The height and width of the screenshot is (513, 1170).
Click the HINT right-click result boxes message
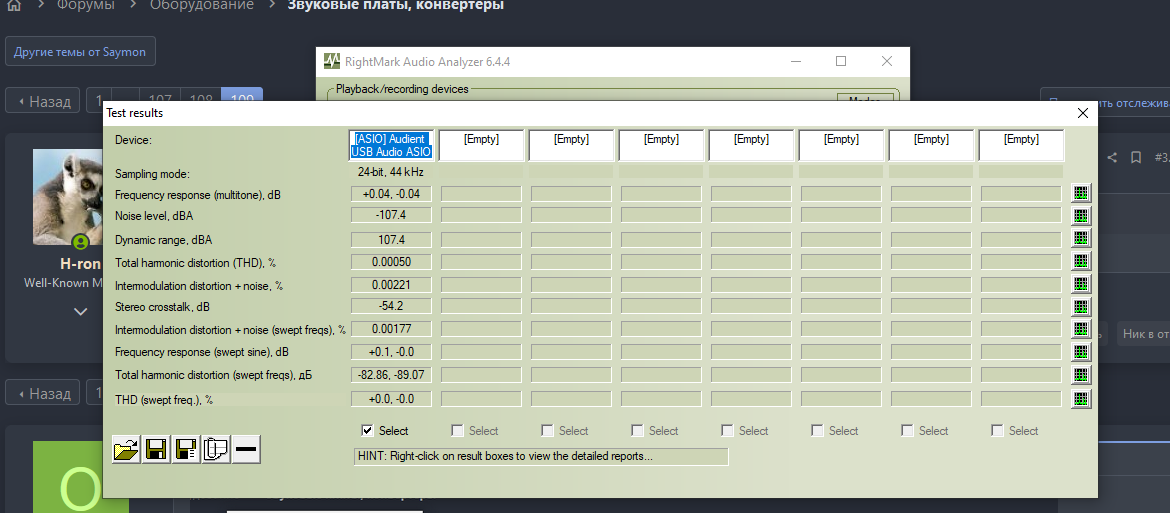pos(541,456)
